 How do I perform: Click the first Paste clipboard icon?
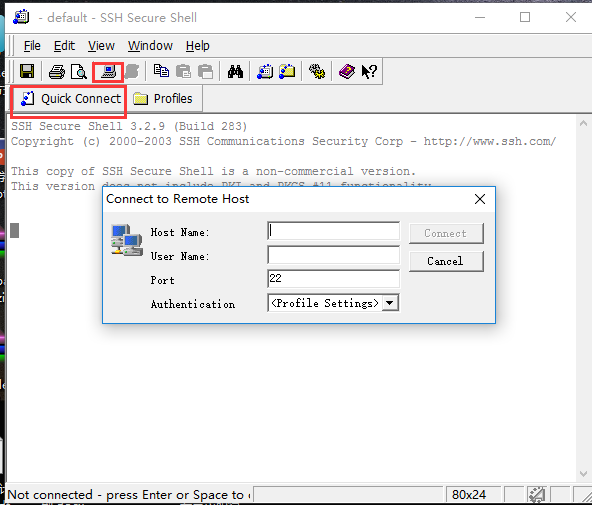pos(183,71)
